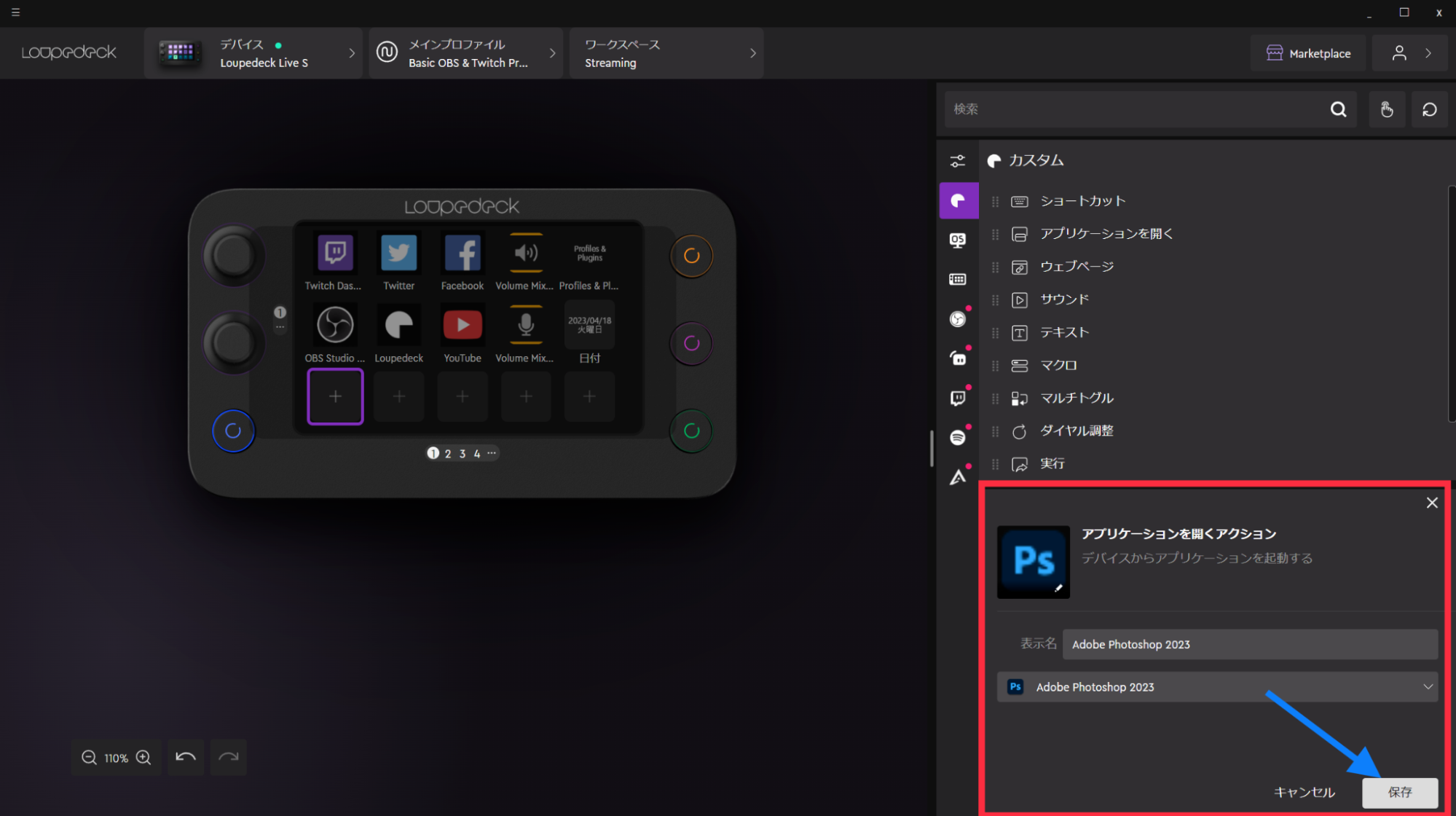Viewport: 1456px width, 816px height.
Task: Click the purple round button on device
Action: click(x=691, y=343)
